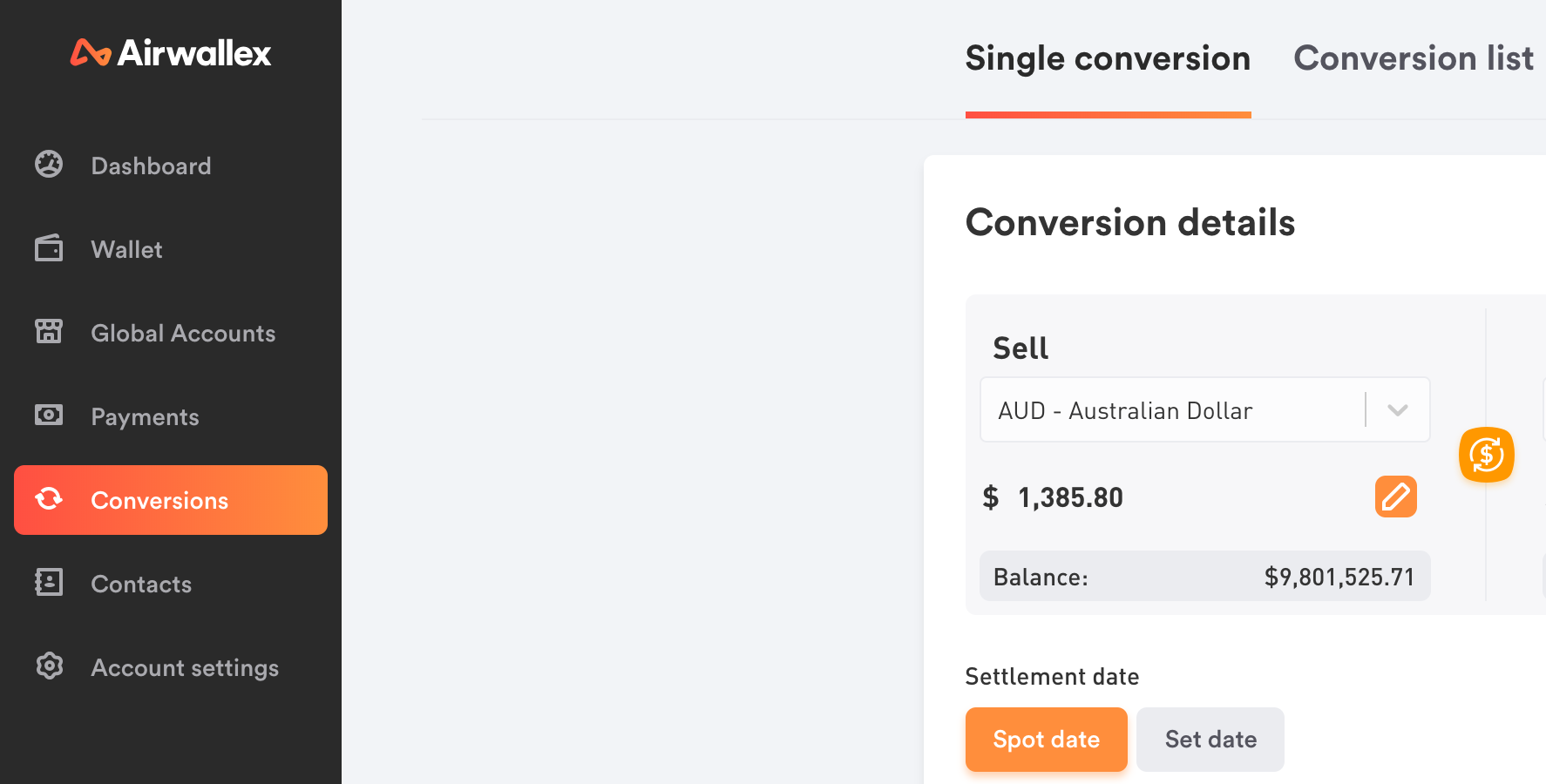This screenshot has width=1546, height=784.
Task: Expand the sell currency chevron
Action: 1398,410
